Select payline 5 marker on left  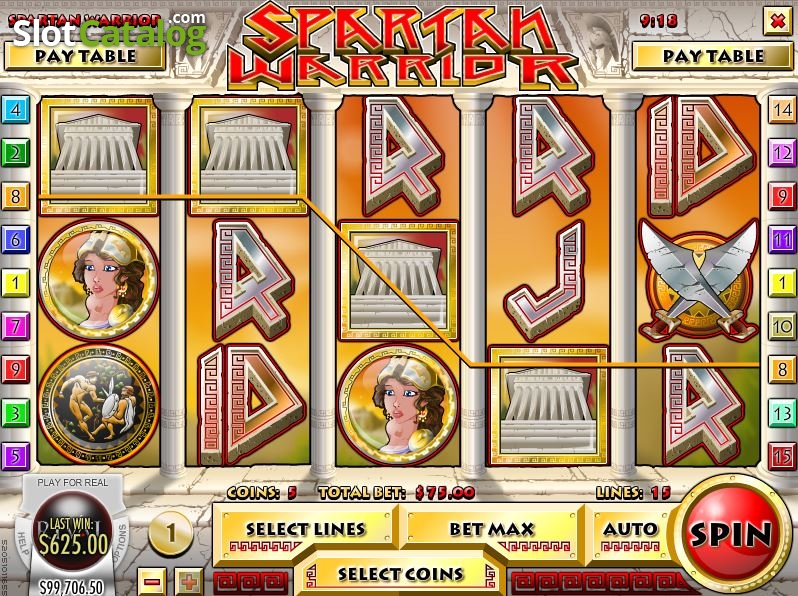click(16, 456)
